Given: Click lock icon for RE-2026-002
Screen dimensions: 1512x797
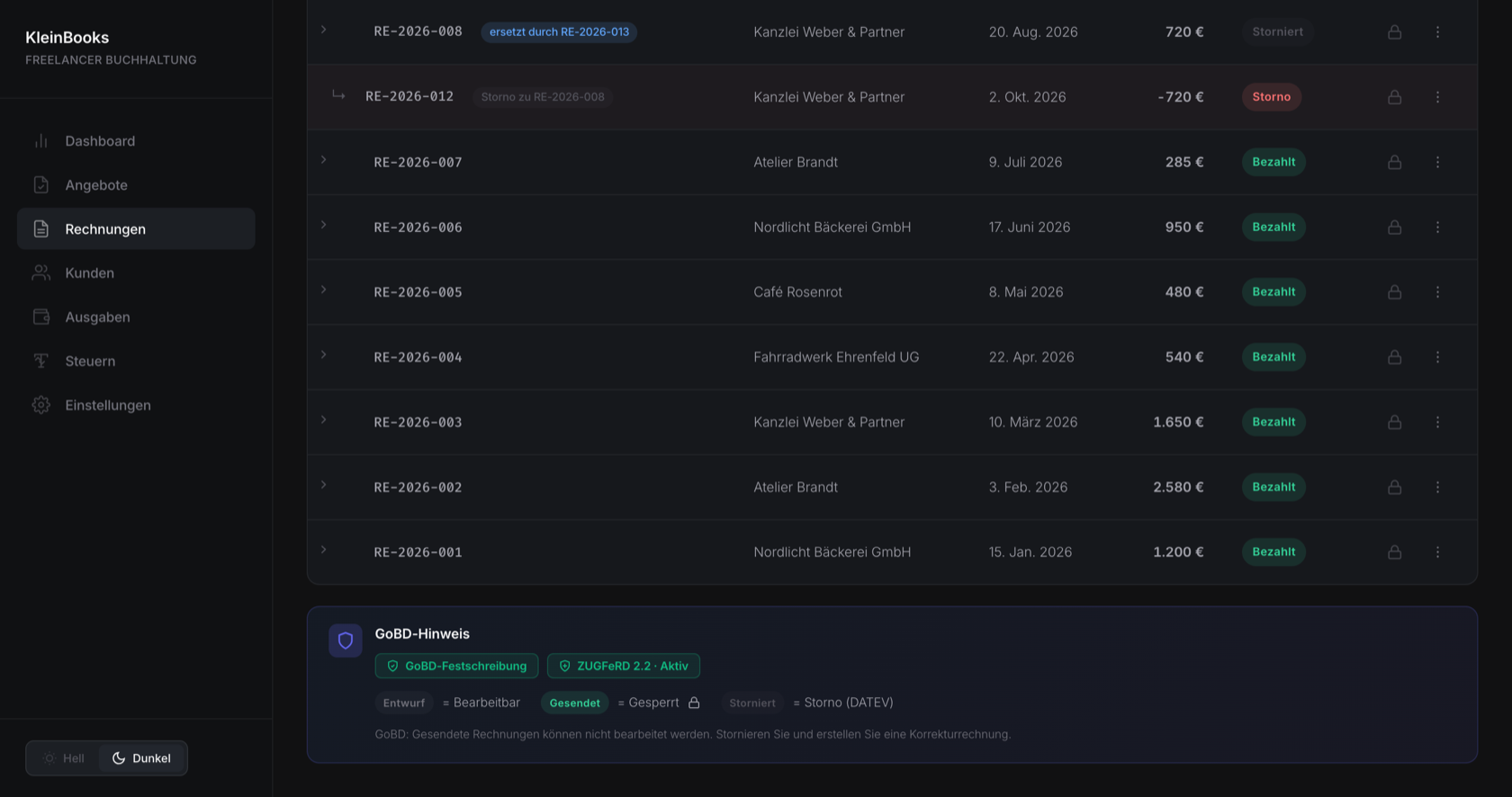Looking at the screenshot, I should click(1394, 488).
